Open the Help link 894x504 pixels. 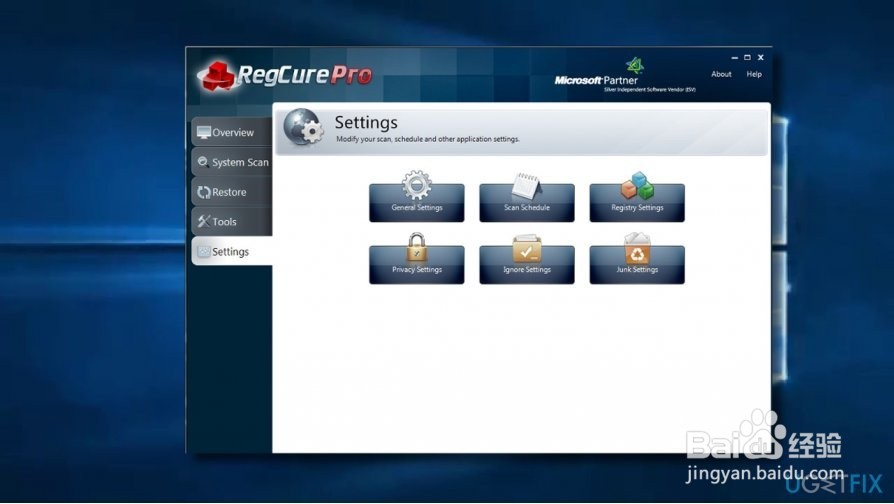click(754, 74)
